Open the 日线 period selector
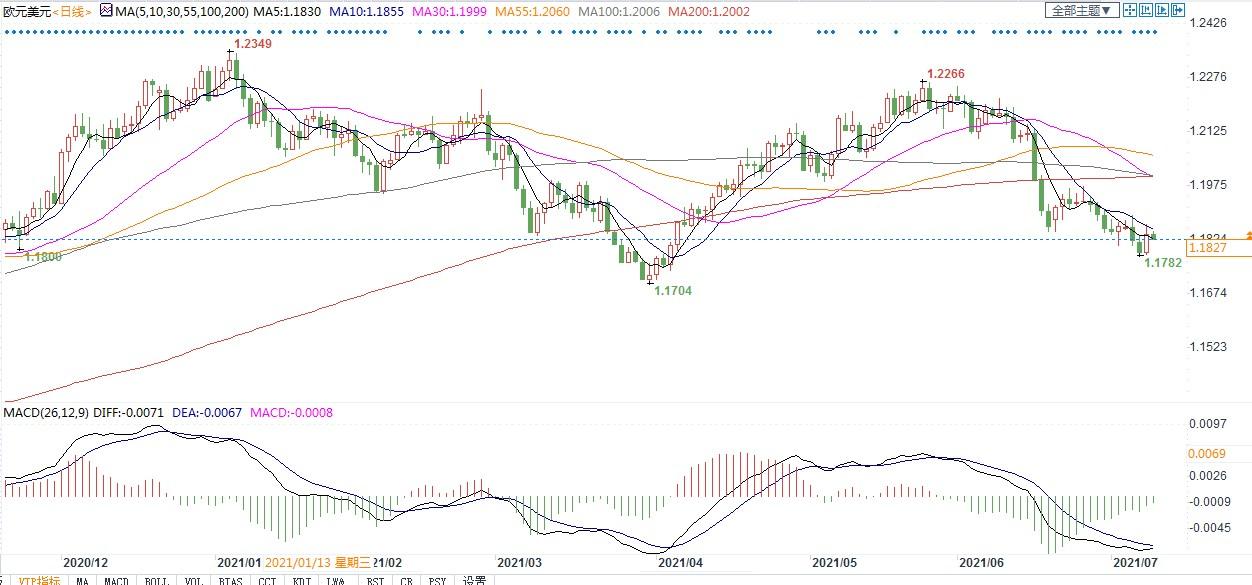This screenshot has width=1252, height=585. coord(72,11)
